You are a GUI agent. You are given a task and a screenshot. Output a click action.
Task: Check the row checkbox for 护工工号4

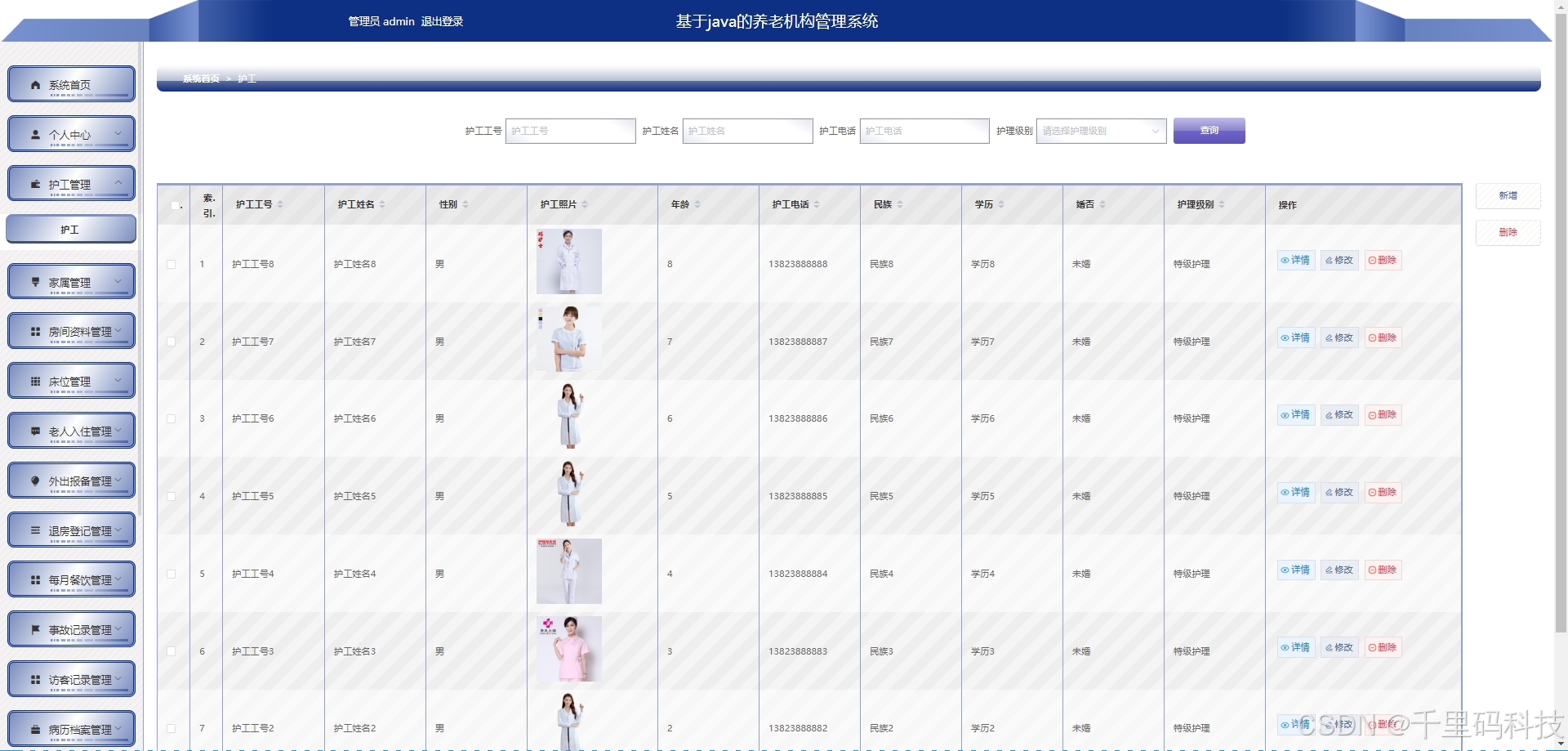(x=171, y=574)
